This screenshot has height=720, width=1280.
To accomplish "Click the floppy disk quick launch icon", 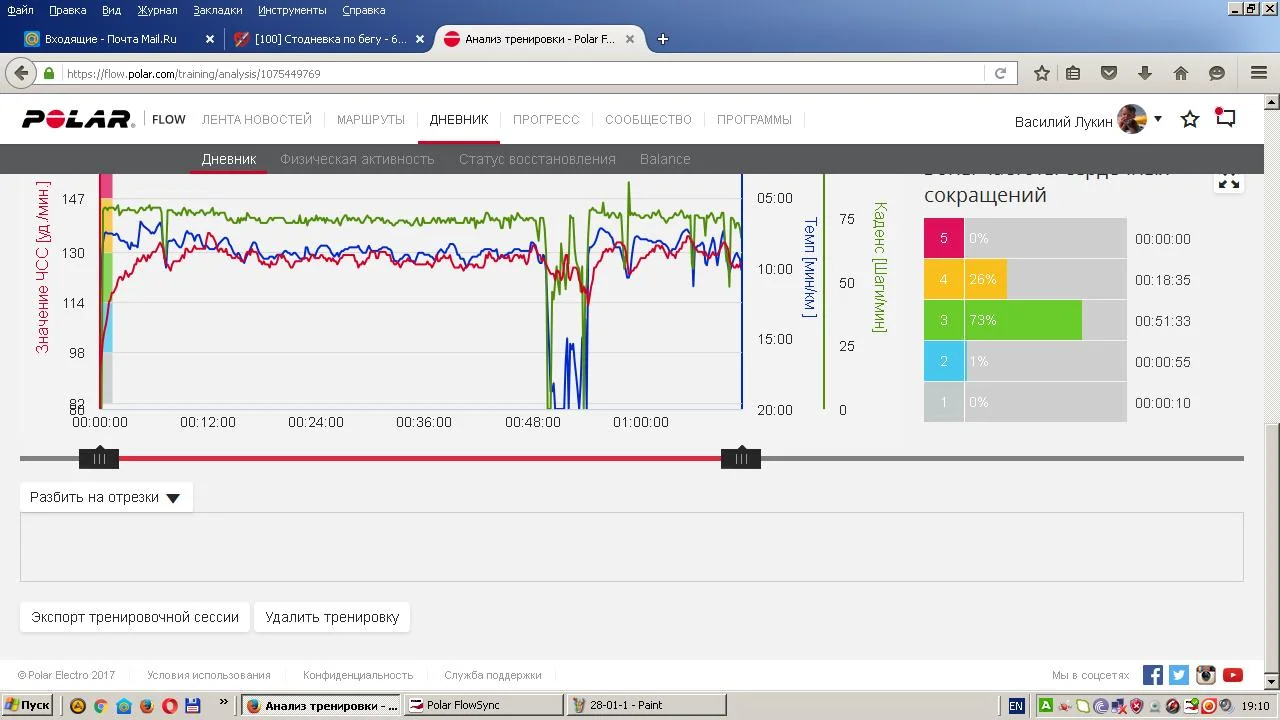I will [192, 705].
